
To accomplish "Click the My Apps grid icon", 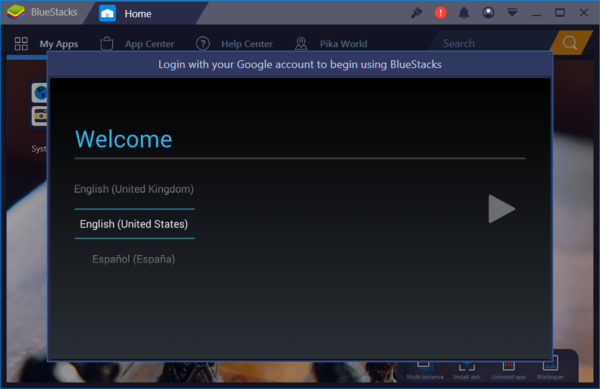I will pyautogui.click(x=21, y=44).
